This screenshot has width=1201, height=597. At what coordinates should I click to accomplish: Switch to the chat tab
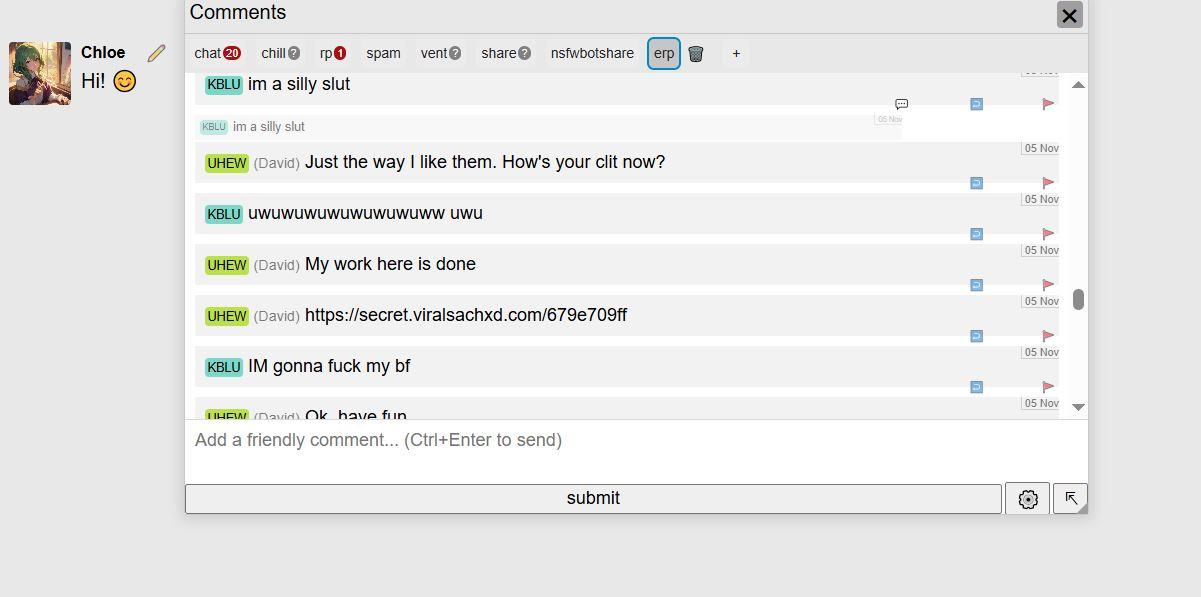[217, 54]
